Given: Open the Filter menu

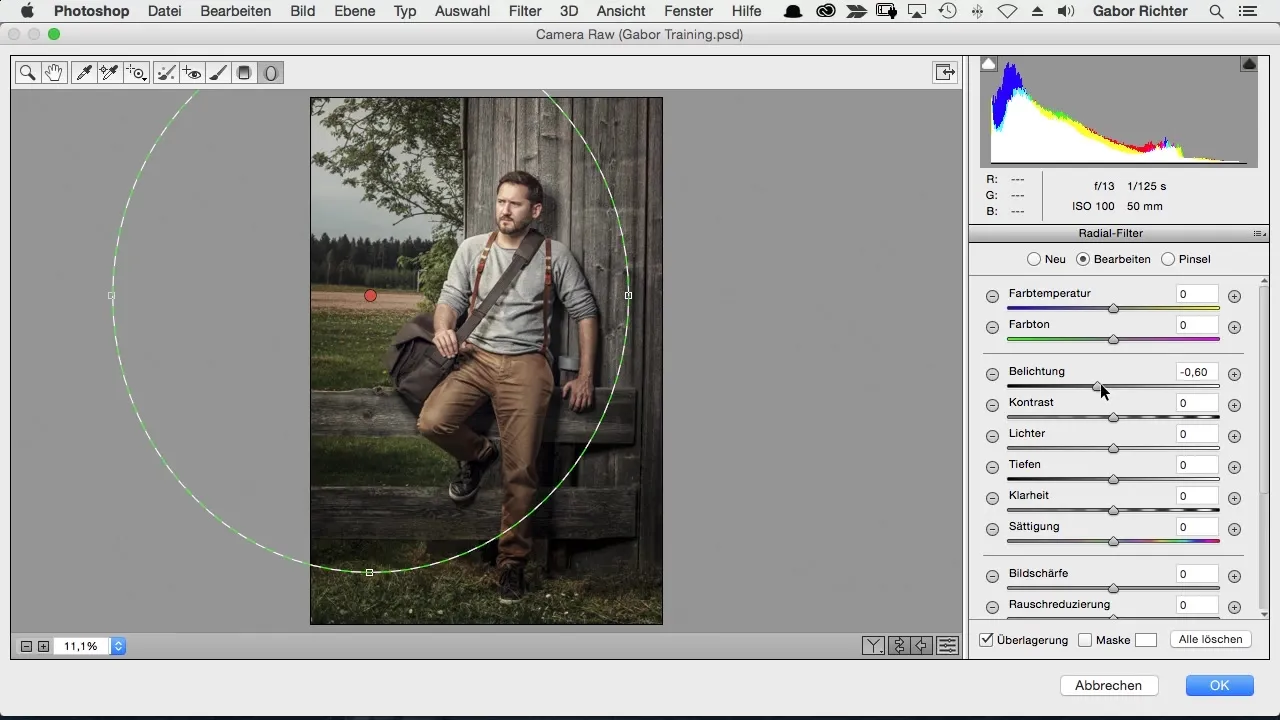Looking at the screenshot, I should [525, 11].
